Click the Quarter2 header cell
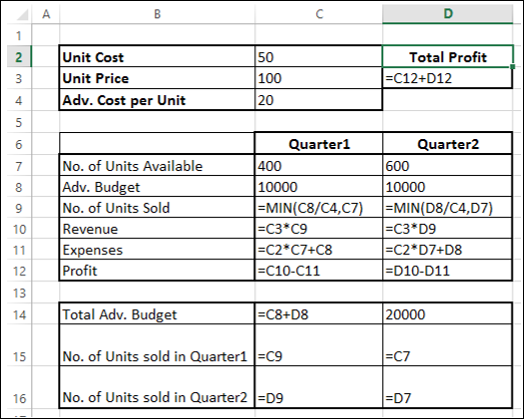Image resolution: width=524 pixels, height=419 pixels. pos(447,144)
